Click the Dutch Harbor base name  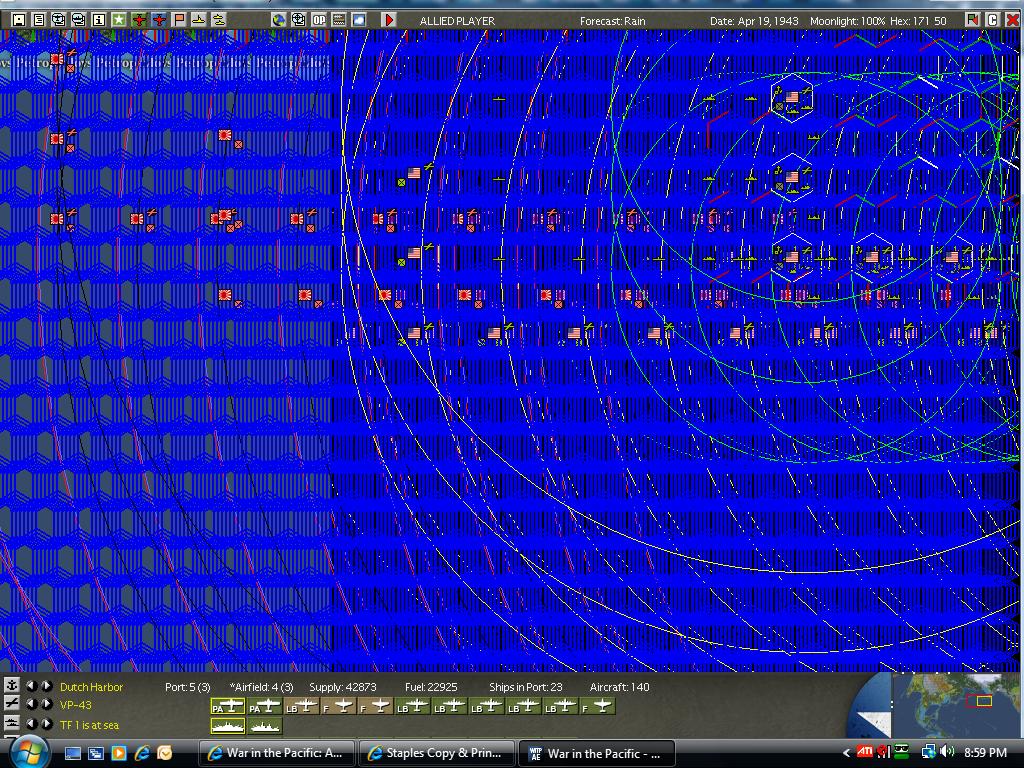tap(91, 687)
